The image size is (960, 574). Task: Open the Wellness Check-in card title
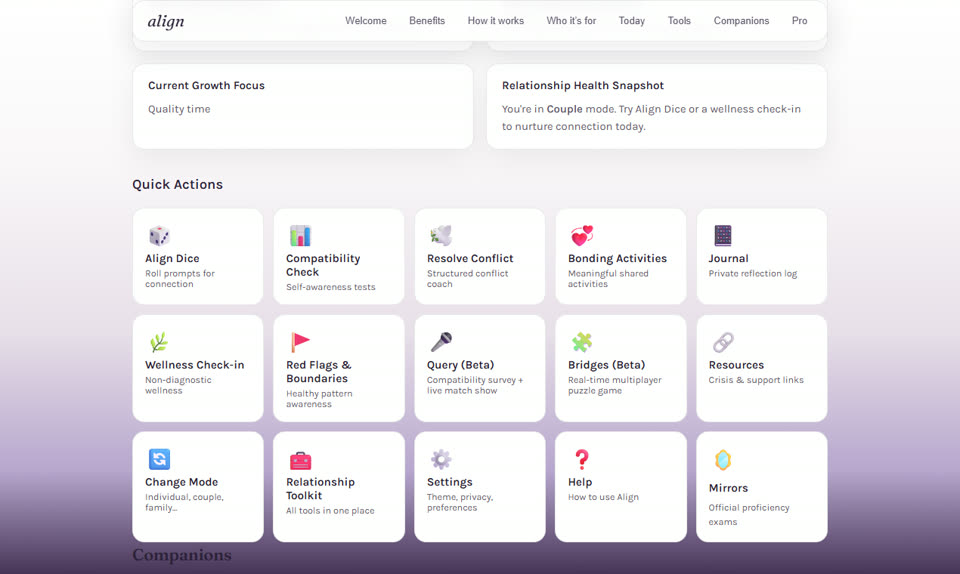(x=195, y=365)
